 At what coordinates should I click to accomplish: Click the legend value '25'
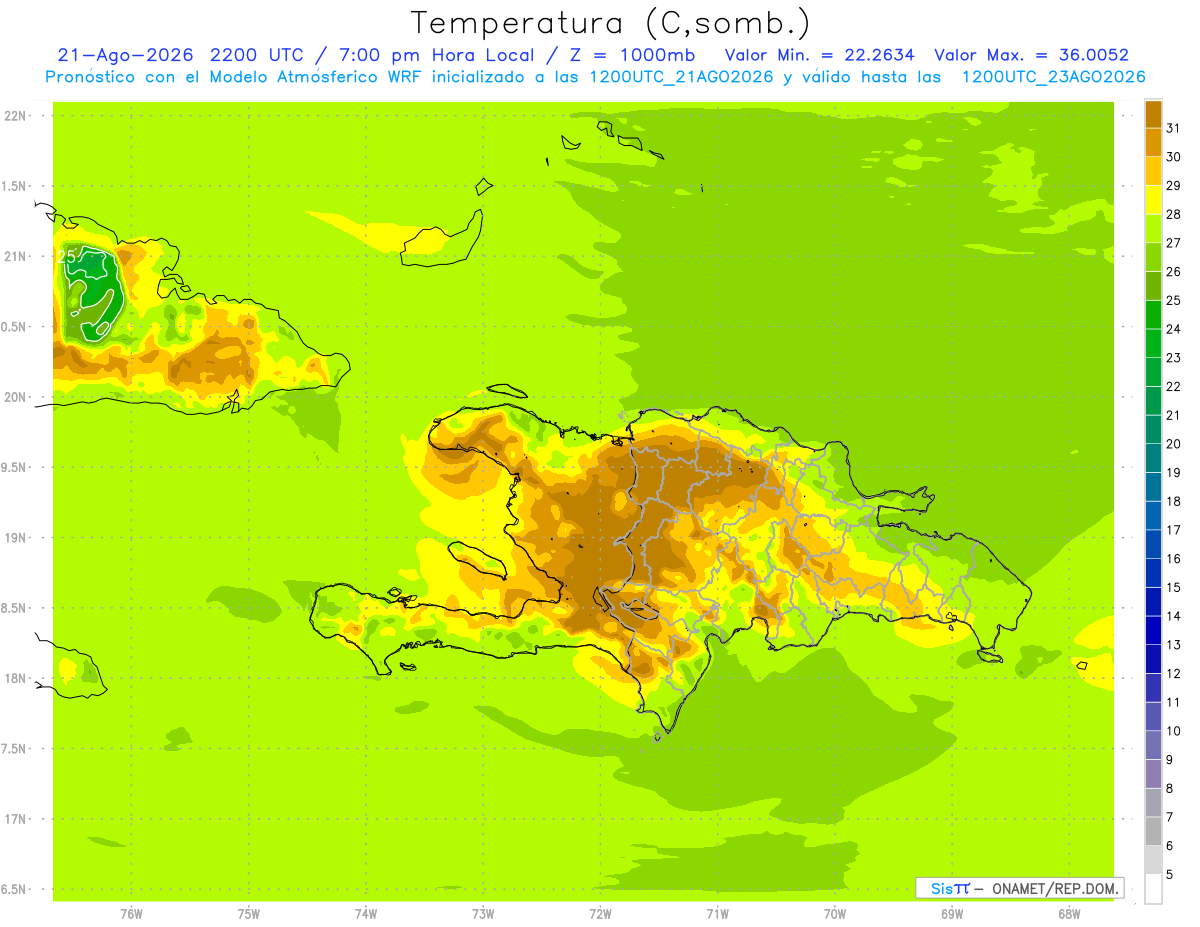click(x=1173, y=300)
